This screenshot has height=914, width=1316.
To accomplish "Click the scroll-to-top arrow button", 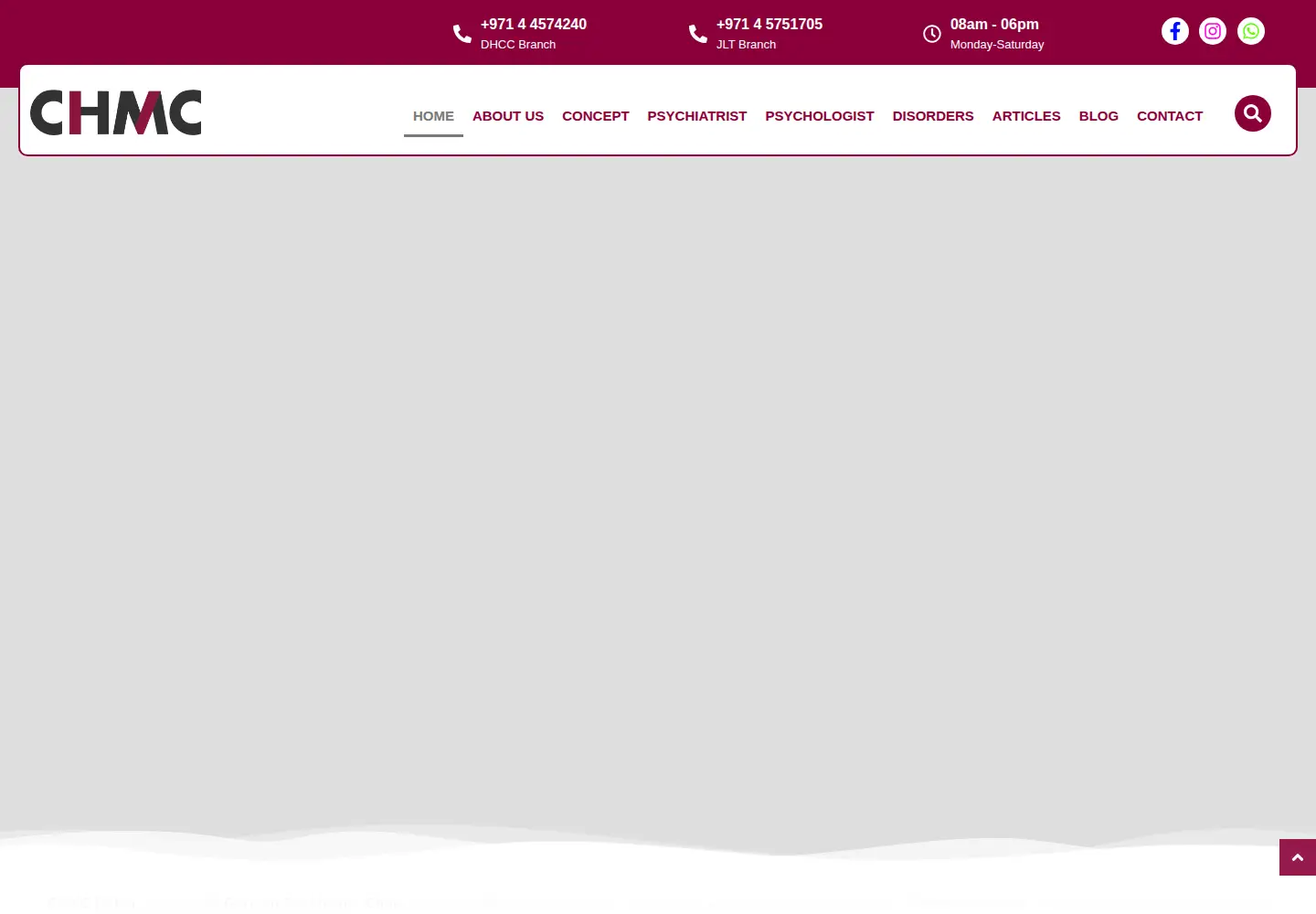I will (x=1298, y=857).
